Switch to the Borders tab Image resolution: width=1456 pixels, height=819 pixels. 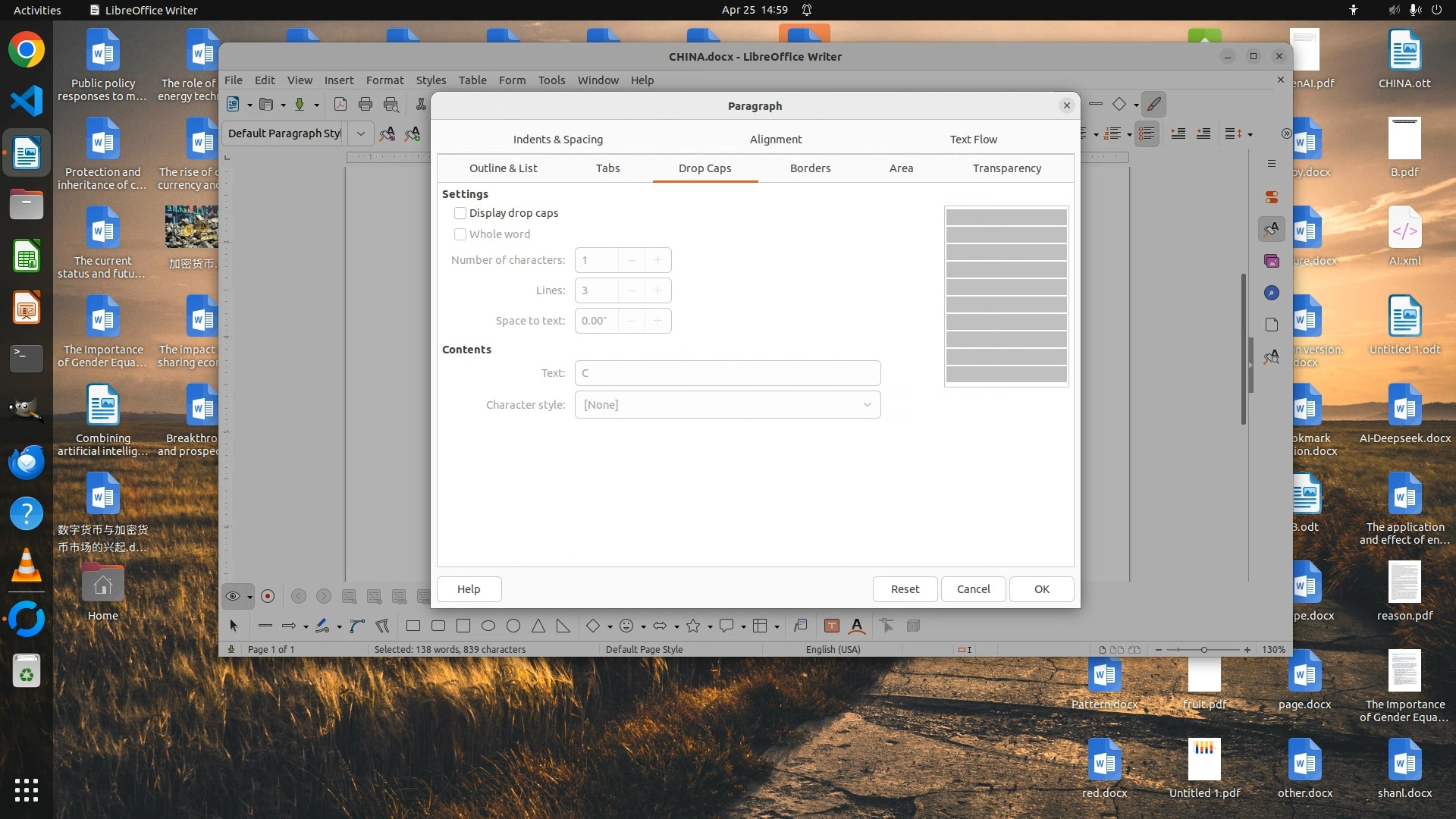(810, 168)
